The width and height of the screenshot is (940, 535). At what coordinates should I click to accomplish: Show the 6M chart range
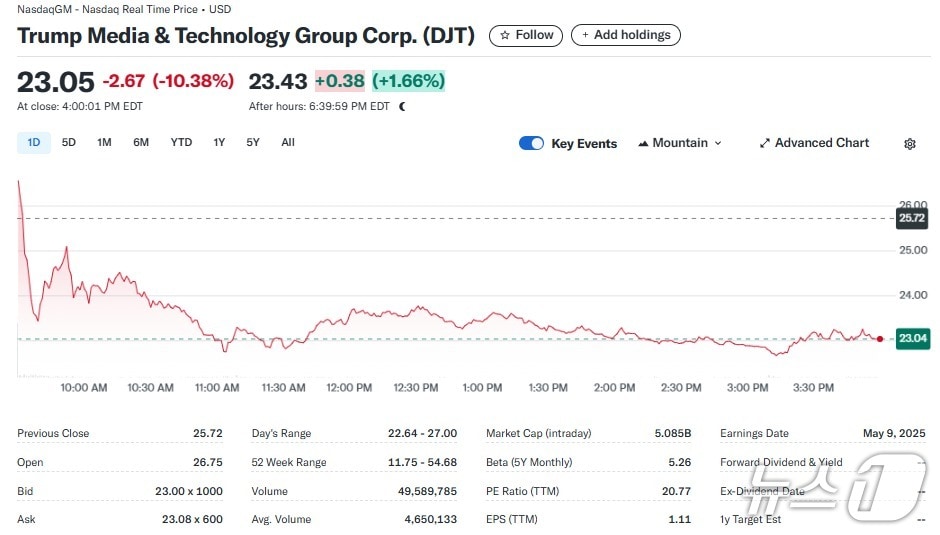coord(141,142)
